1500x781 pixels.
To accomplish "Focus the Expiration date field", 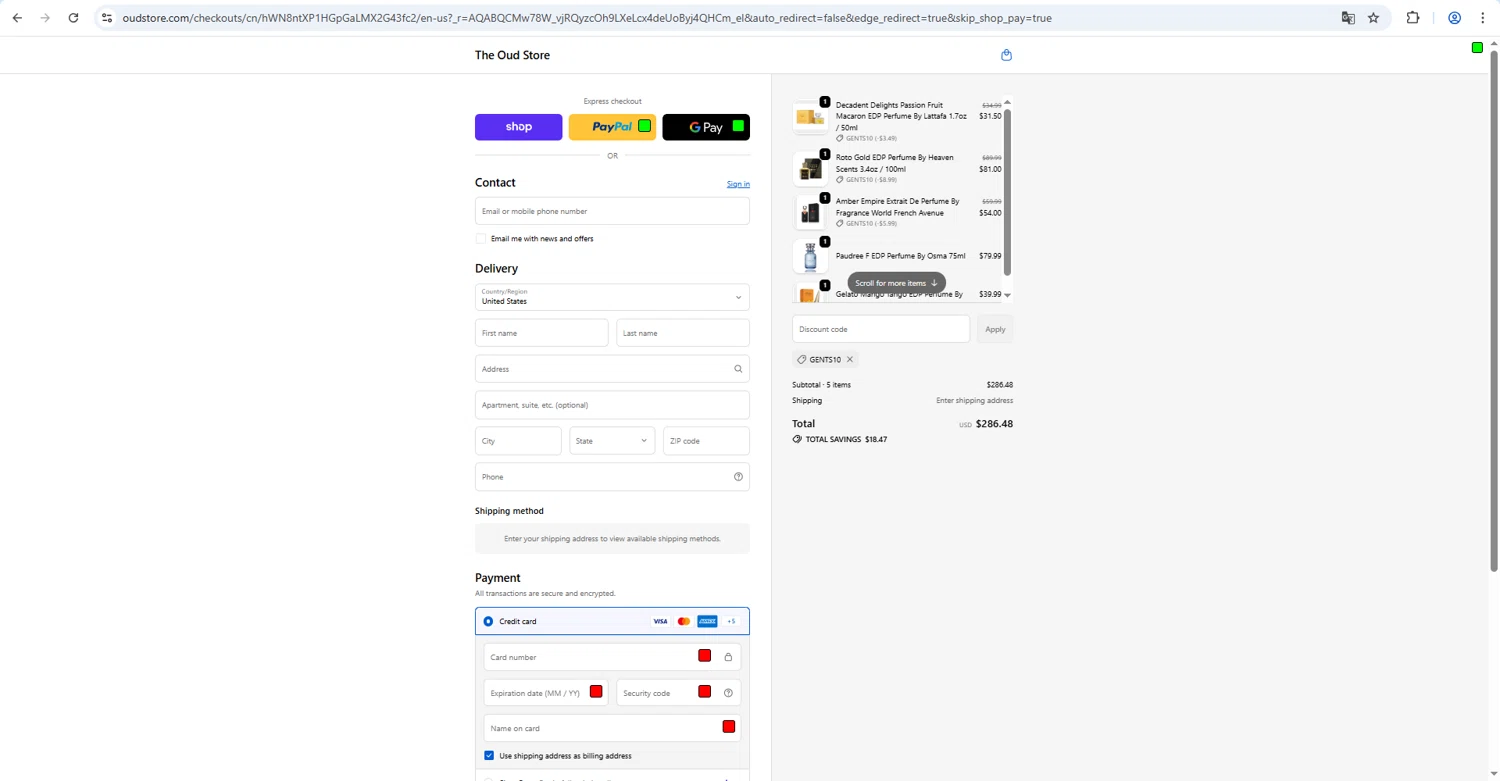I will pos(546,693).
